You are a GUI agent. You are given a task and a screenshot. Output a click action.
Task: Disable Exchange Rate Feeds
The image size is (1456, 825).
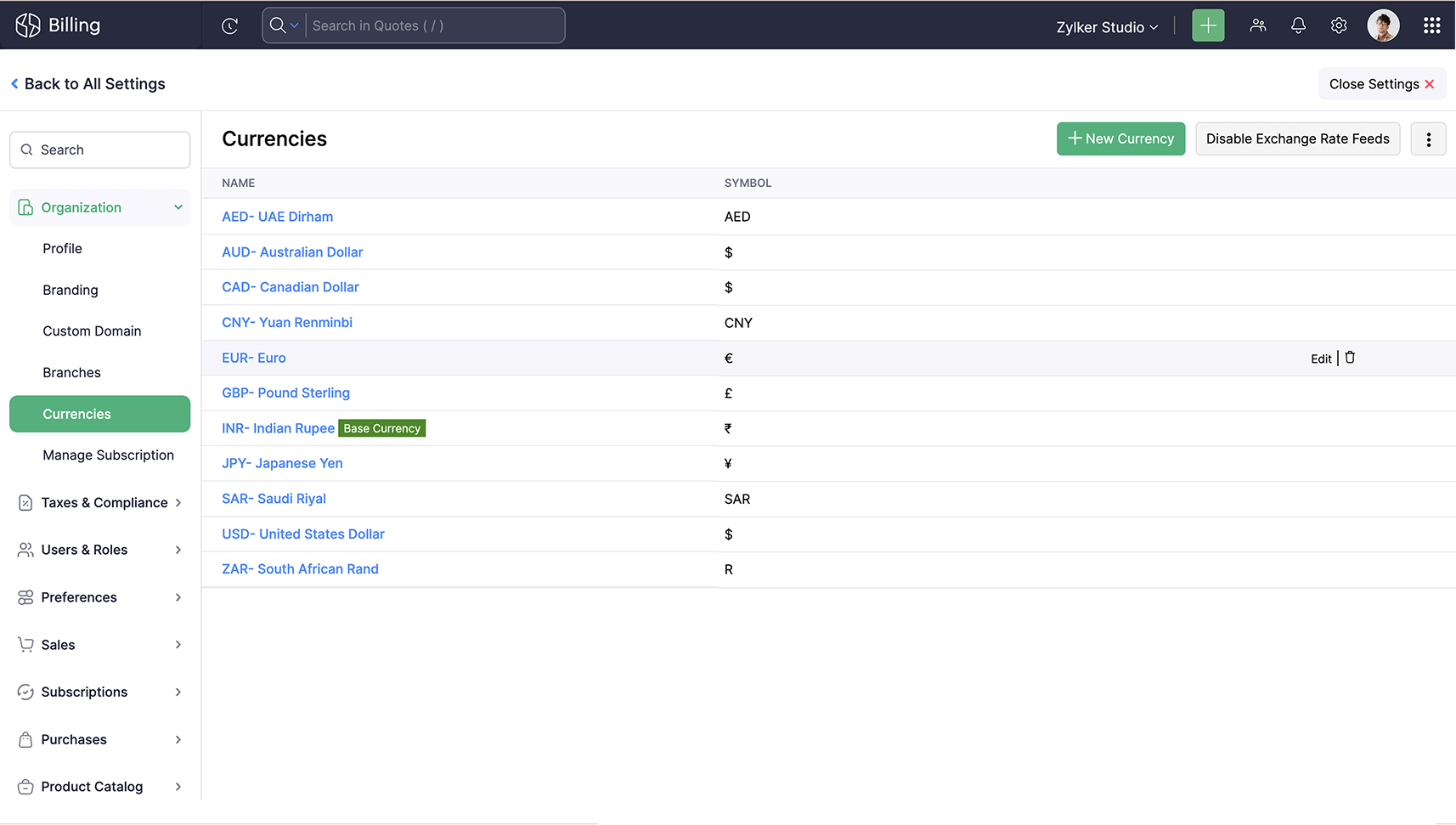click(1297, 139)
